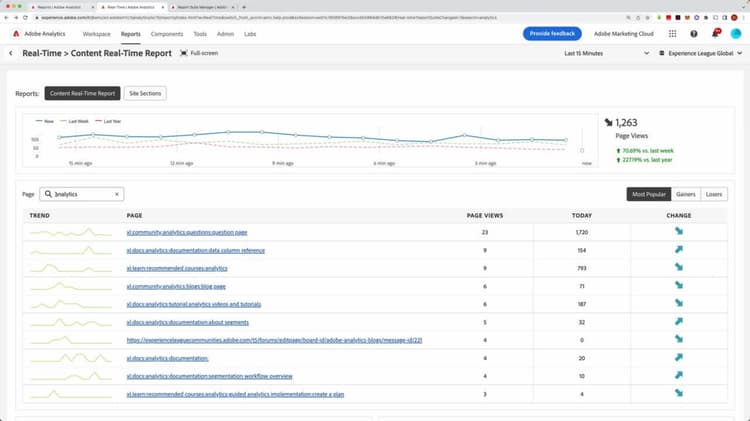The height and width of the screenshot is (421, 750).
Task: Select the Content Real-Time Report tab
Action: 82,93
